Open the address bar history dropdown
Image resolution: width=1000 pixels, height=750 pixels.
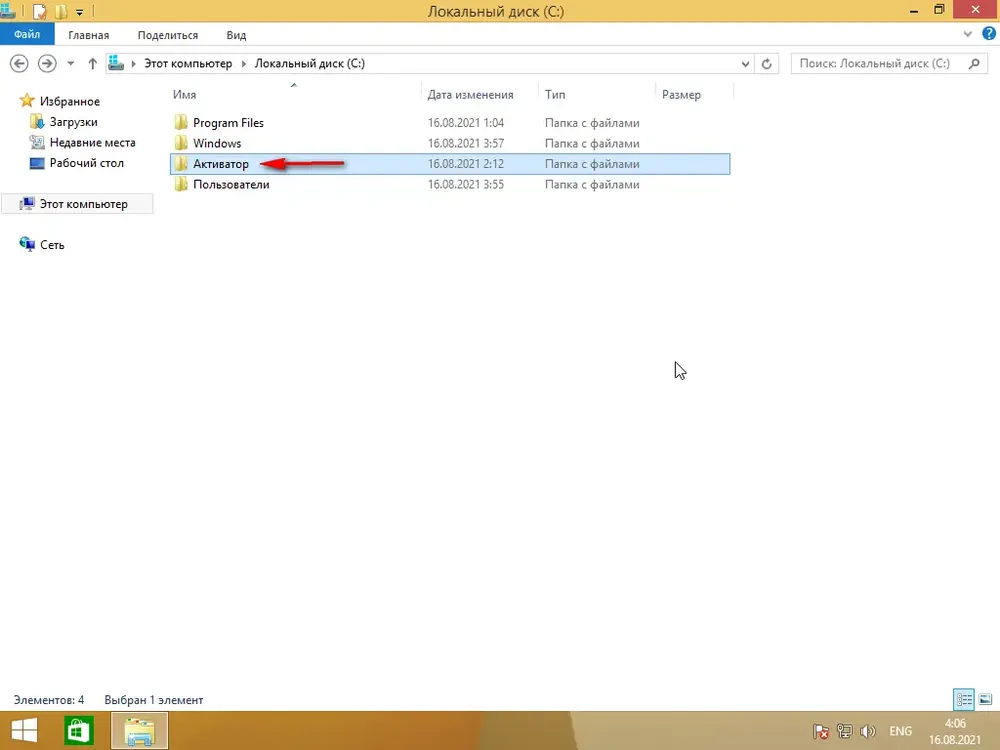(745, 64)
